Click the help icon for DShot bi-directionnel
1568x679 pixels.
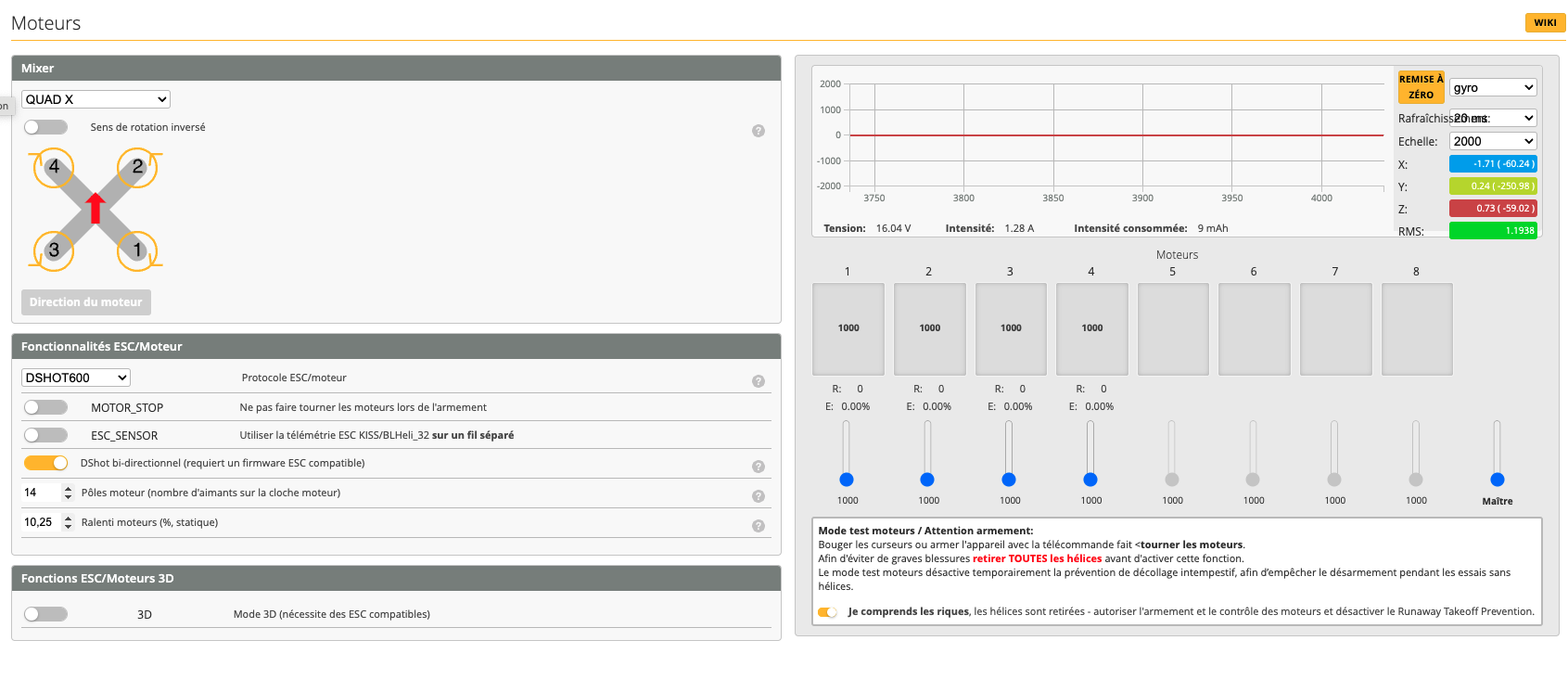coord(758,467)
